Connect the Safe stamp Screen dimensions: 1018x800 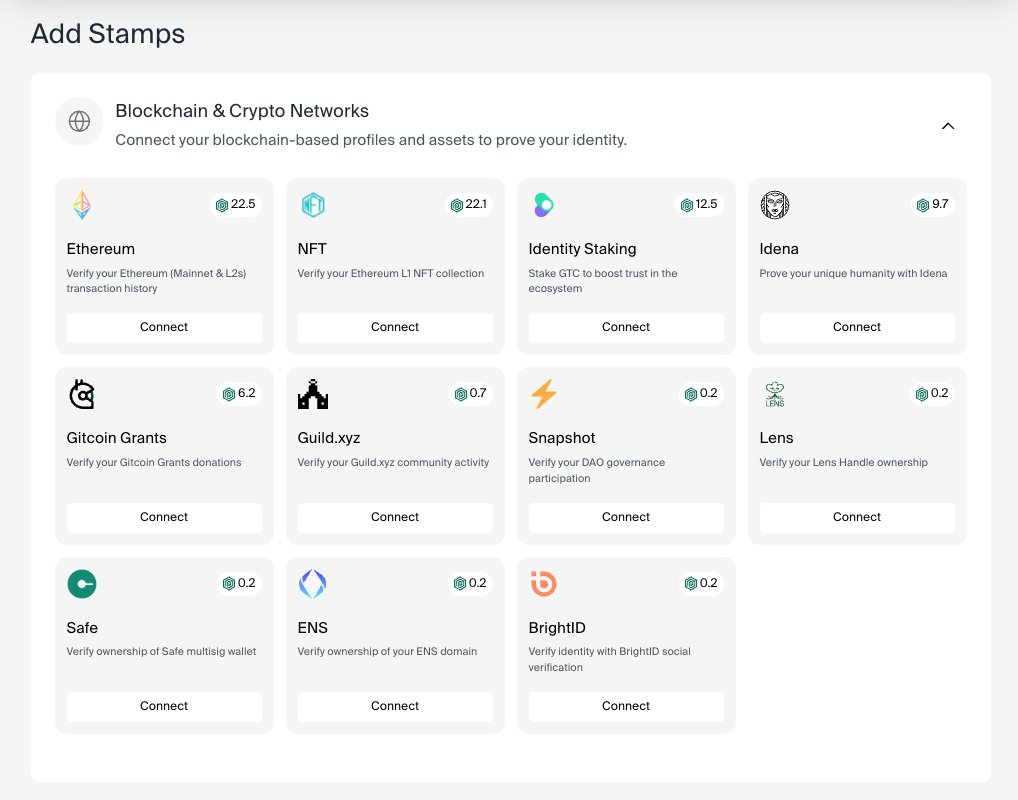(164, 706)
